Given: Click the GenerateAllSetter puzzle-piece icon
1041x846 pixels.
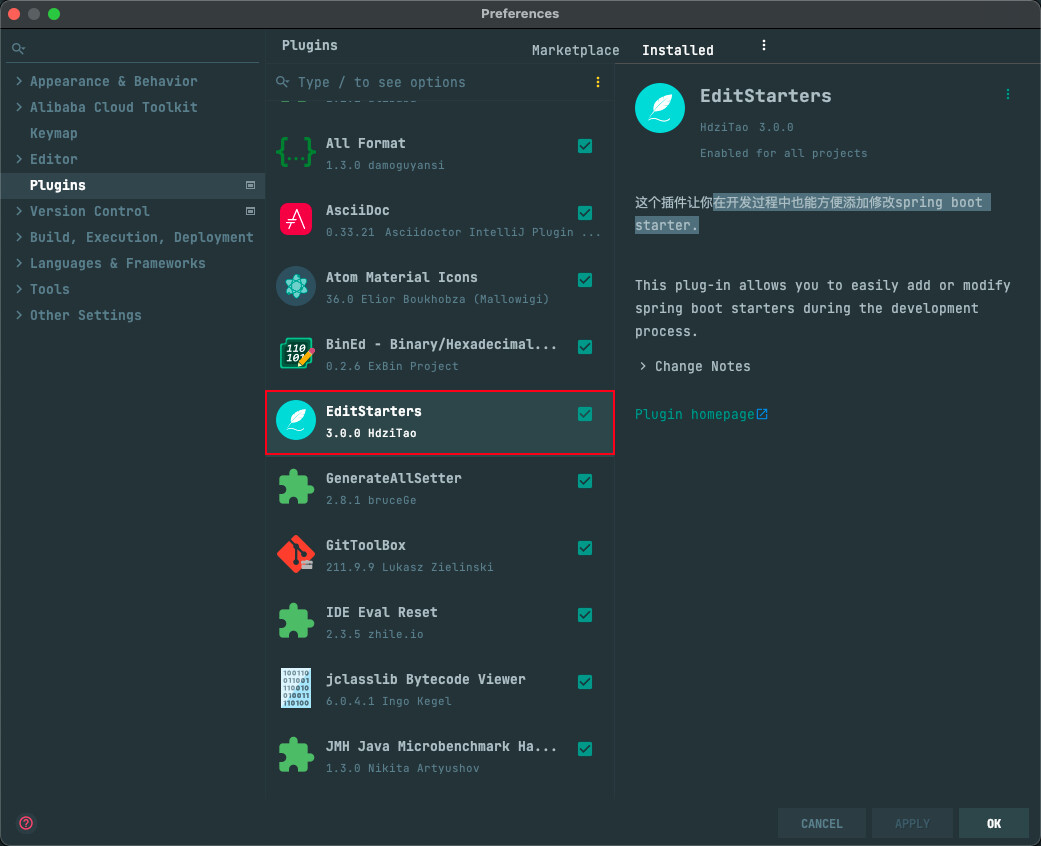Looking at the screenshot, I should coord(295,487).
